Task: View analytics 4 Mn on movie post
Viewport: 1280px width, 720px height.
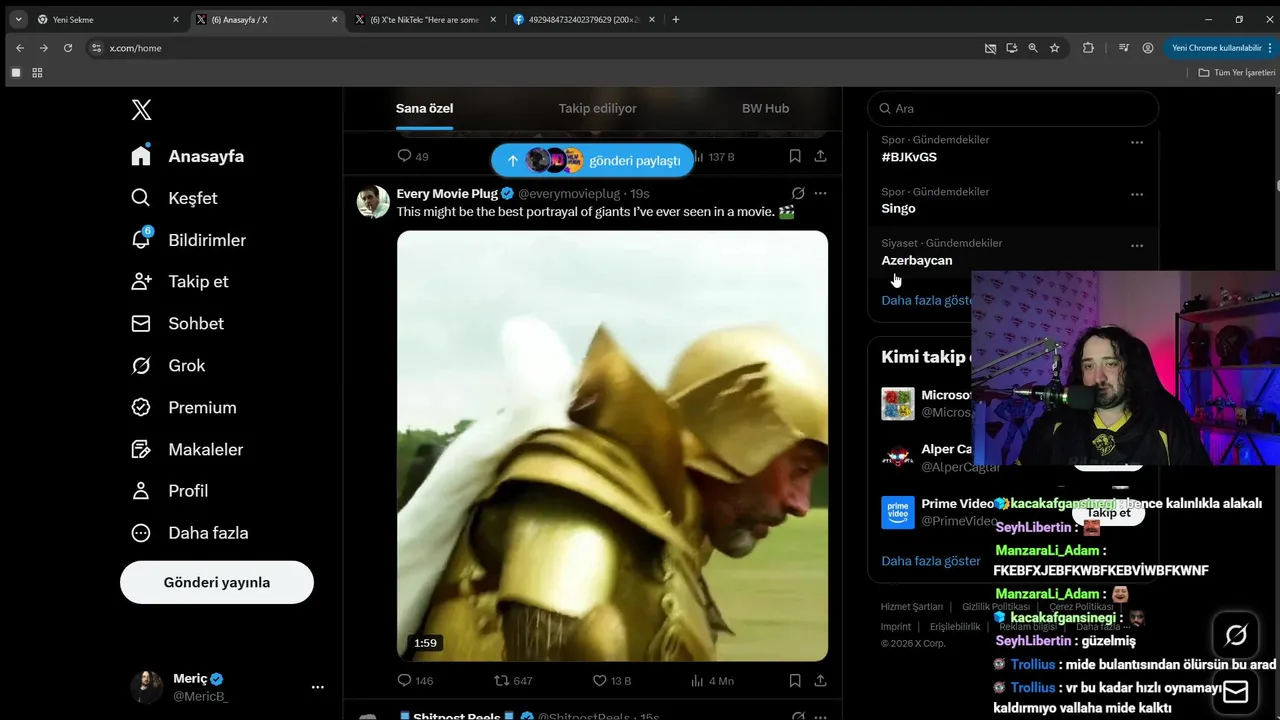Action: pos(712,681)
